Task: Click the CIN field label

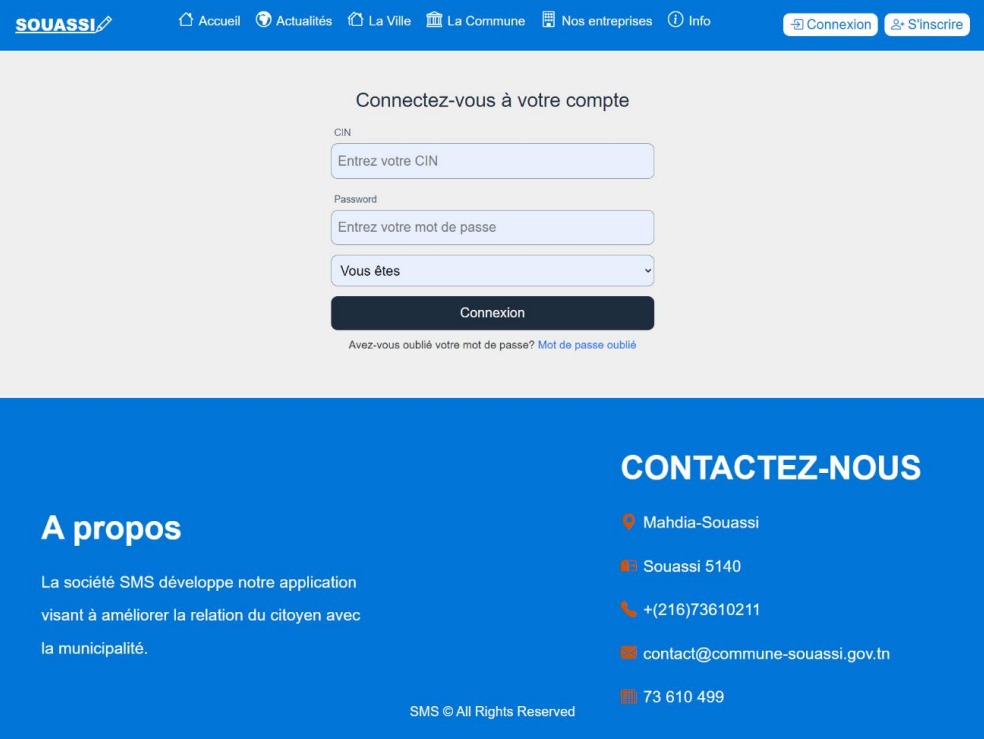Action: tap(343, 132)
